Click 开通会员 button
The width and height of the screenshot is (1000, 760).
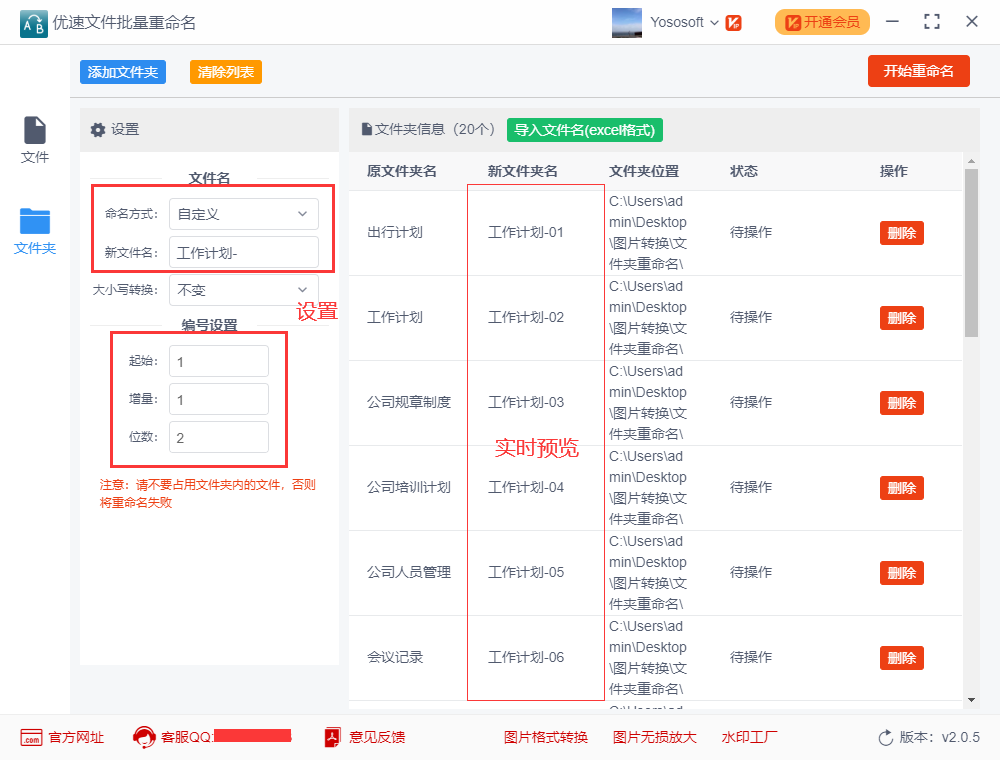point(822,22)
